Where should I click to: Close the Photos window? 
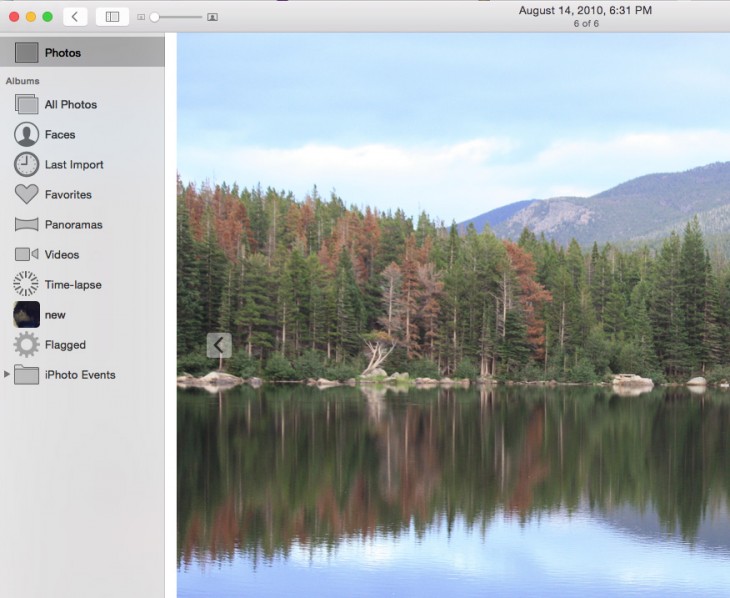(14, 17)
